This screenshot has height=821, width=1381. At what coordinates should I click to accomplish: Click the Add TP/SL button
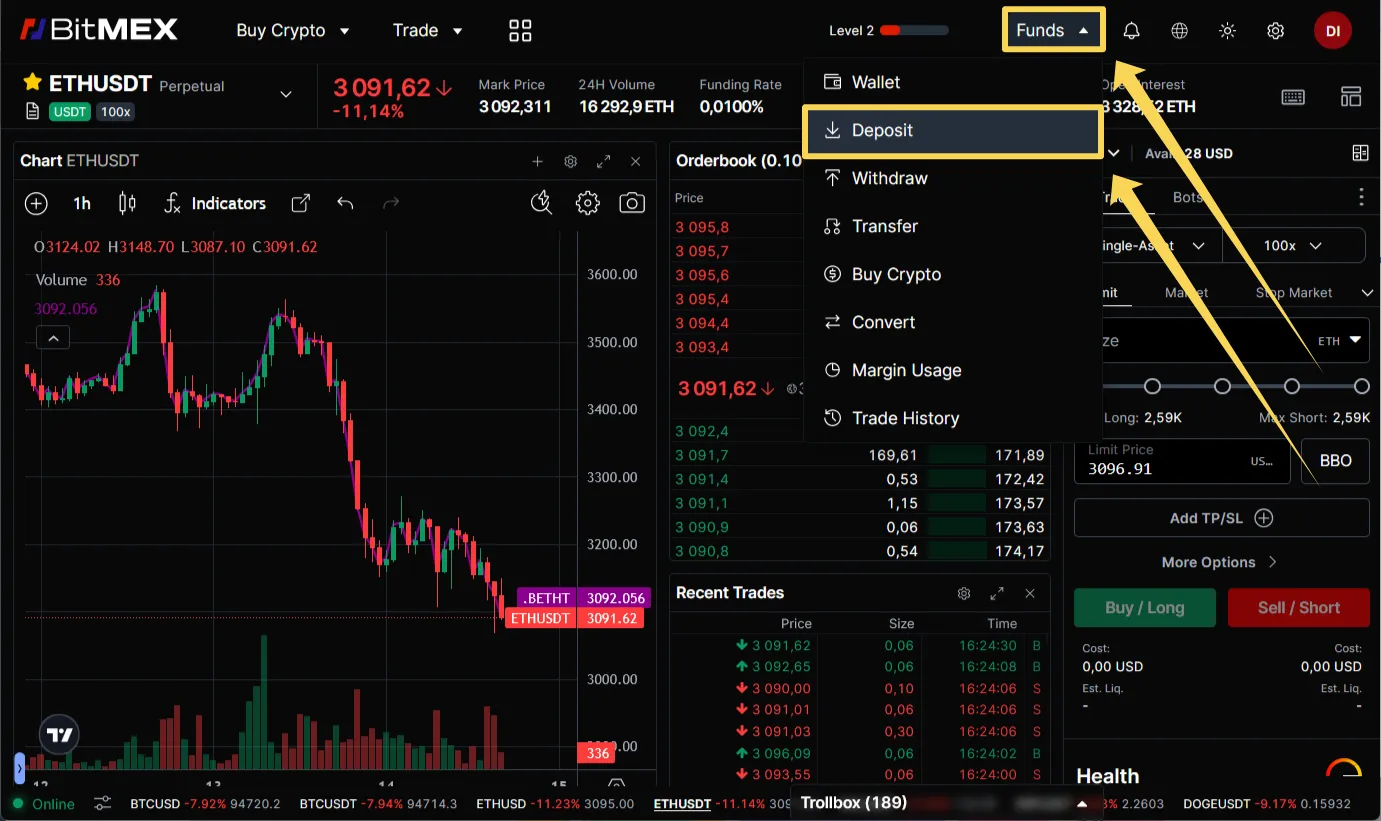click(x=1221, y=518)
